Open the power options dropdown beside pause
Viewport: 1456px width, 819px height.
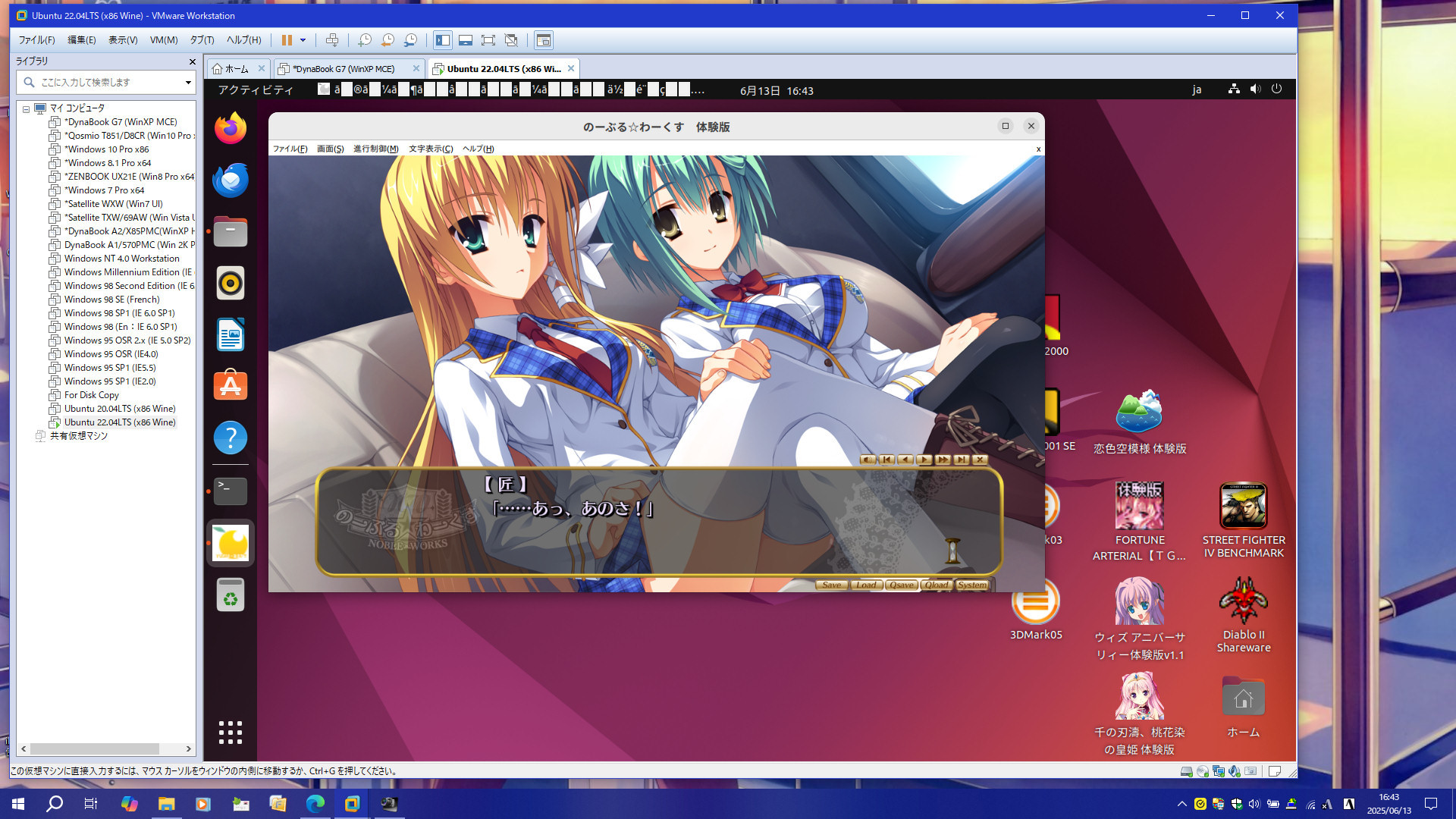pyautogui.click(x=303, y=40)
